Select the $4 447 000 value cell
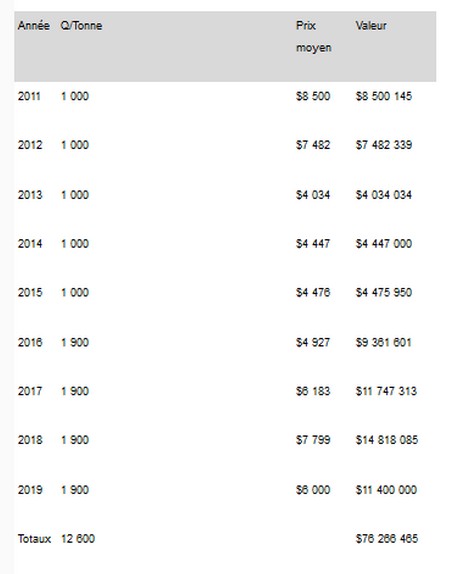The height and width of the screenshot is (574, 450). (384, 243)
